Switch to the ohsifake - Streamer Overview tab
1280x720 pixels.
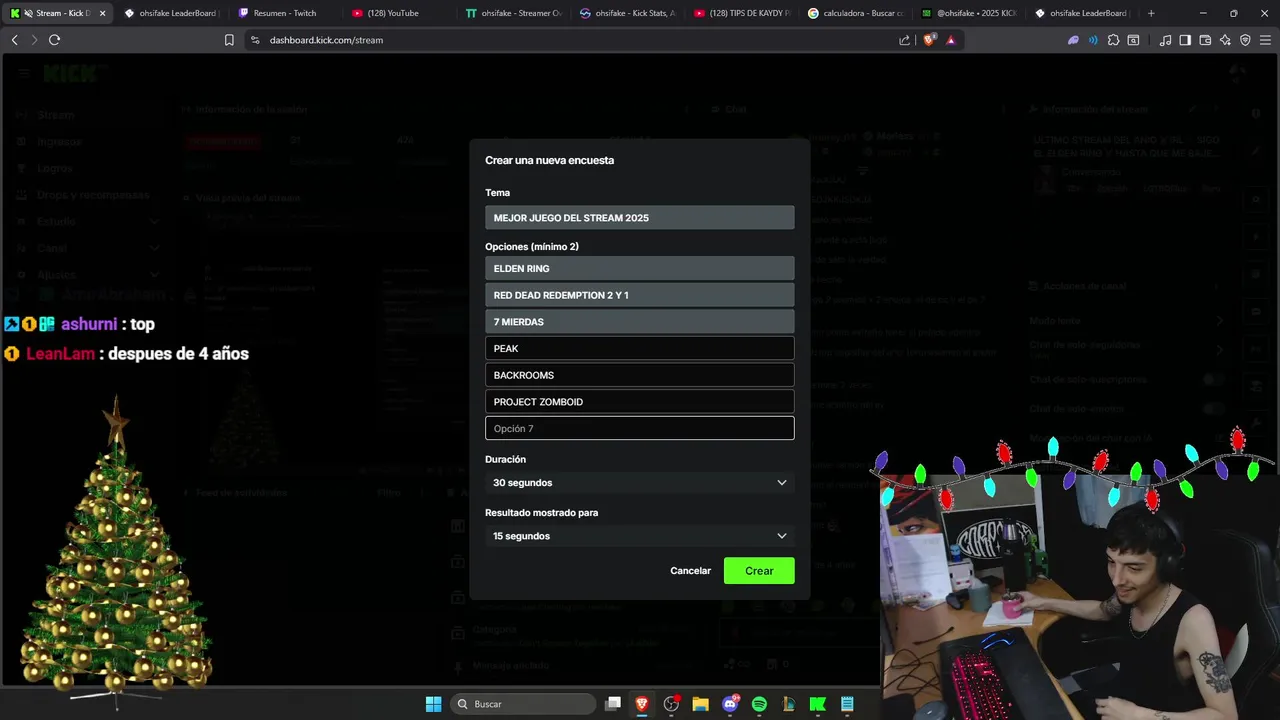point(512,13)
